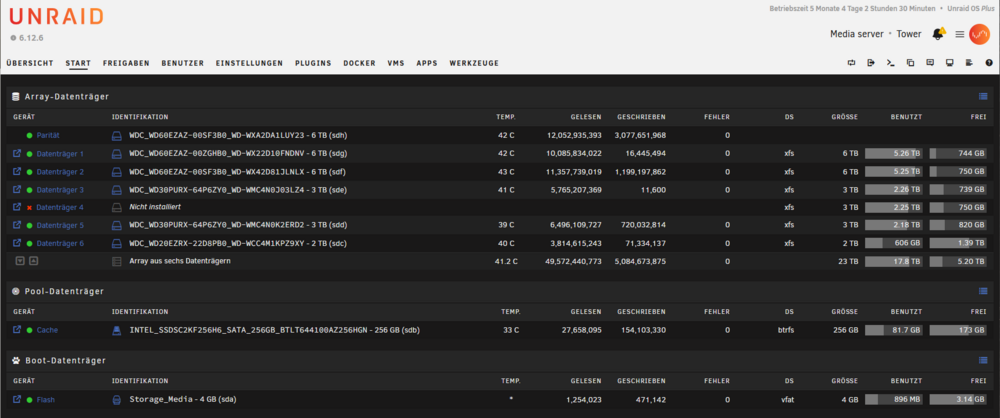Click the Tower server name
Screen dimensions: 1000x418
pos(909,34)
